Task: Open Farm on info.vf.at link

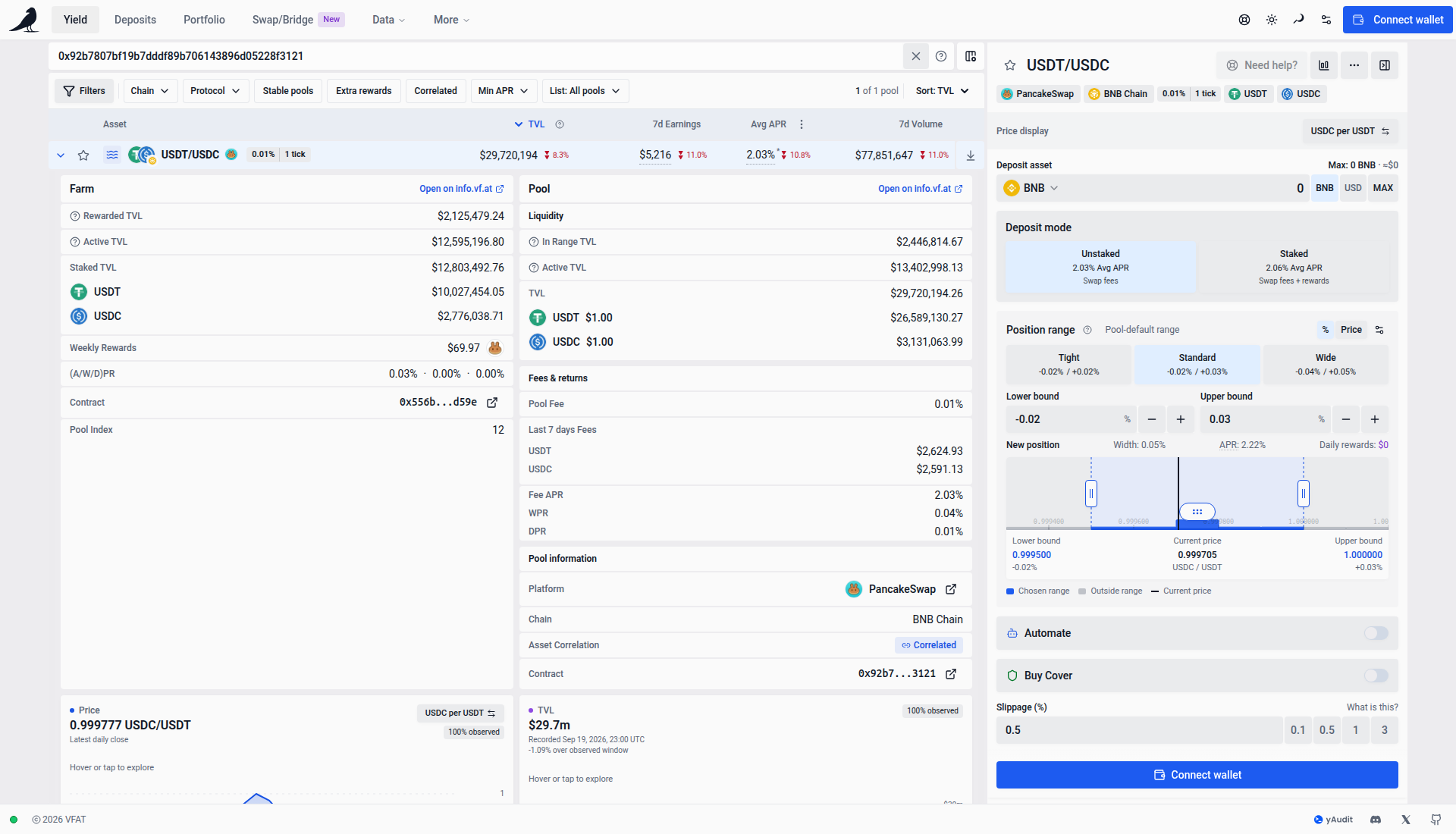Action: coord(461,189)
